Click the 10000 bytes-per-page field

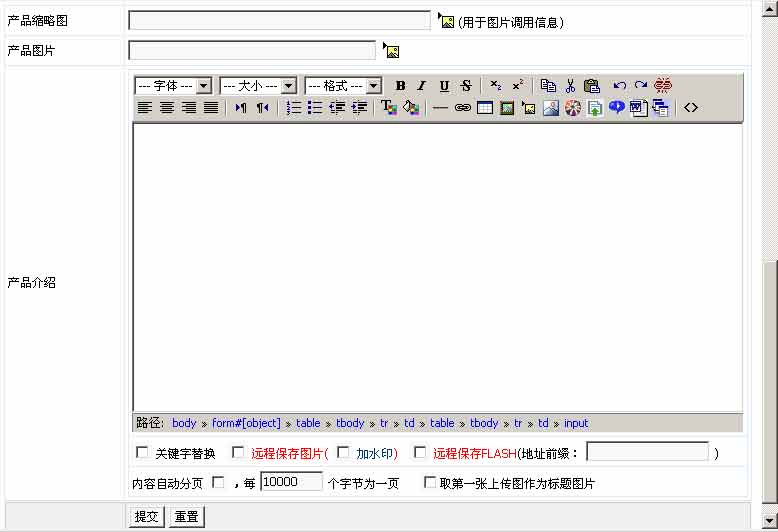point(291,482)
